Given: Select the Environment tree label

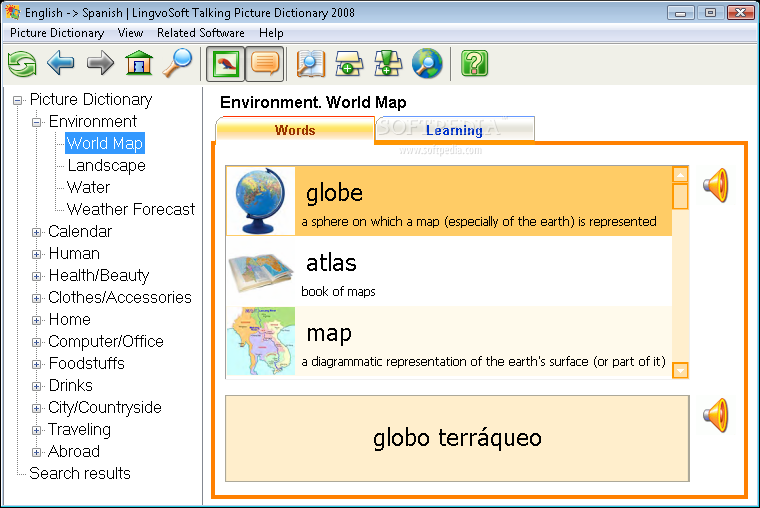Looking at the screenshot, I should click(93, 121).
